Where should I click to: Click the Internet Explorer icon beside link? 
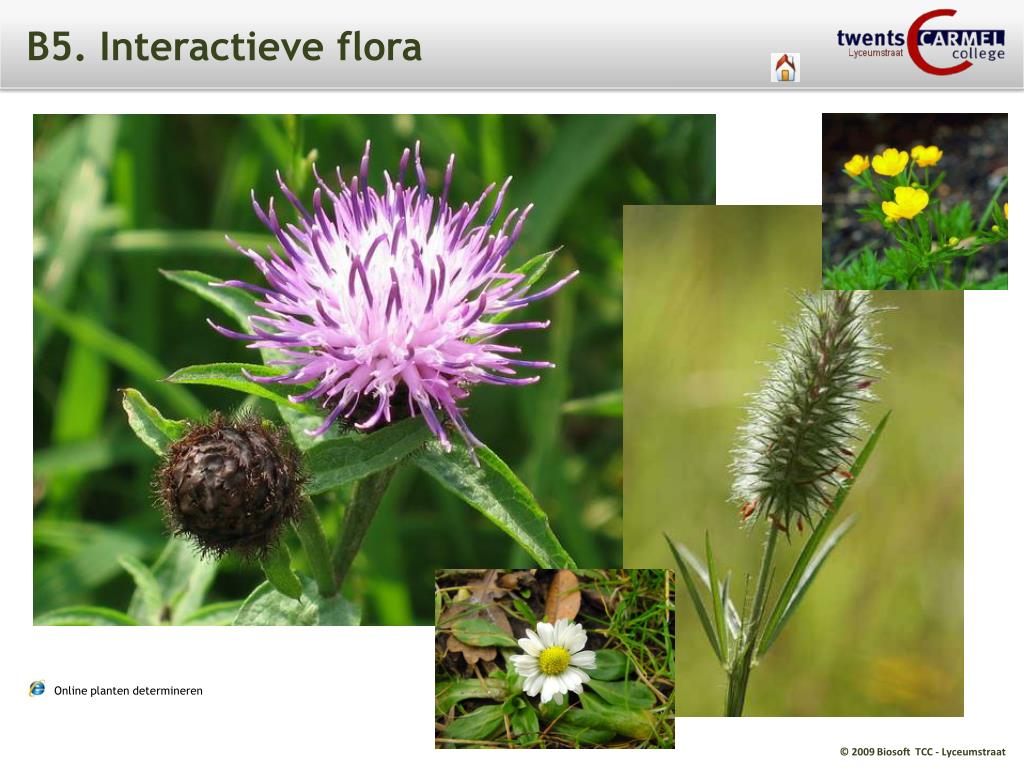pyautogui.click(x=37, y=689)
